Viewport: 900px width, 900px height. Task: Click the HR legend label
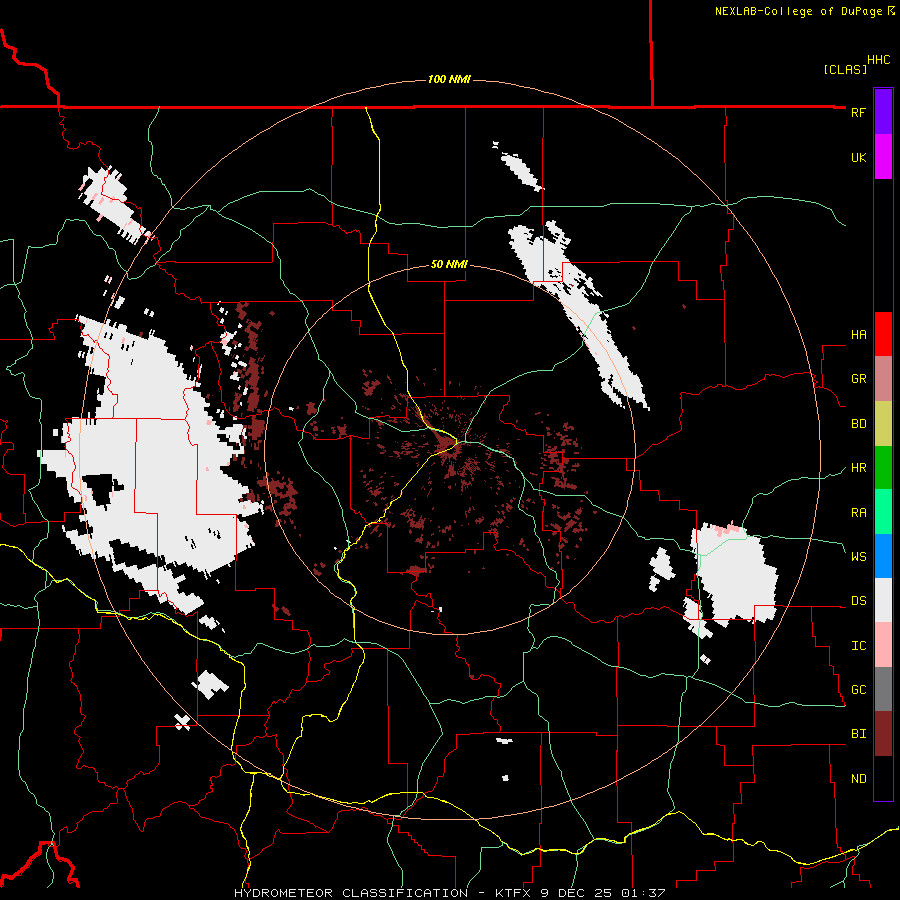pos(858,468)
